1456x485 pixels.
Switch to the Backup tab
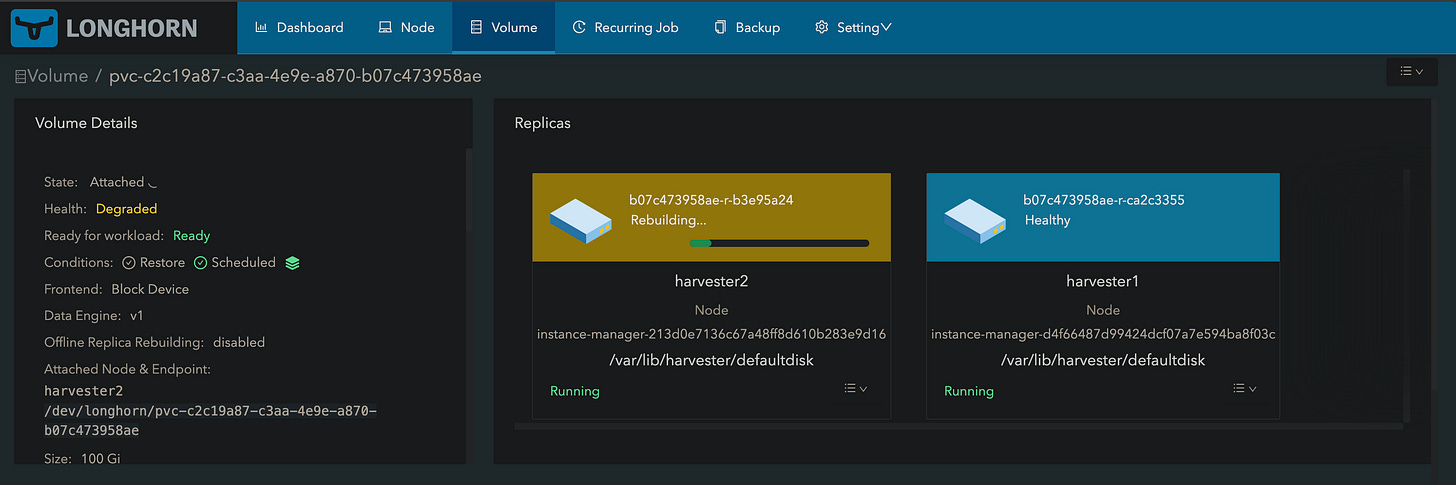(747, 27)
